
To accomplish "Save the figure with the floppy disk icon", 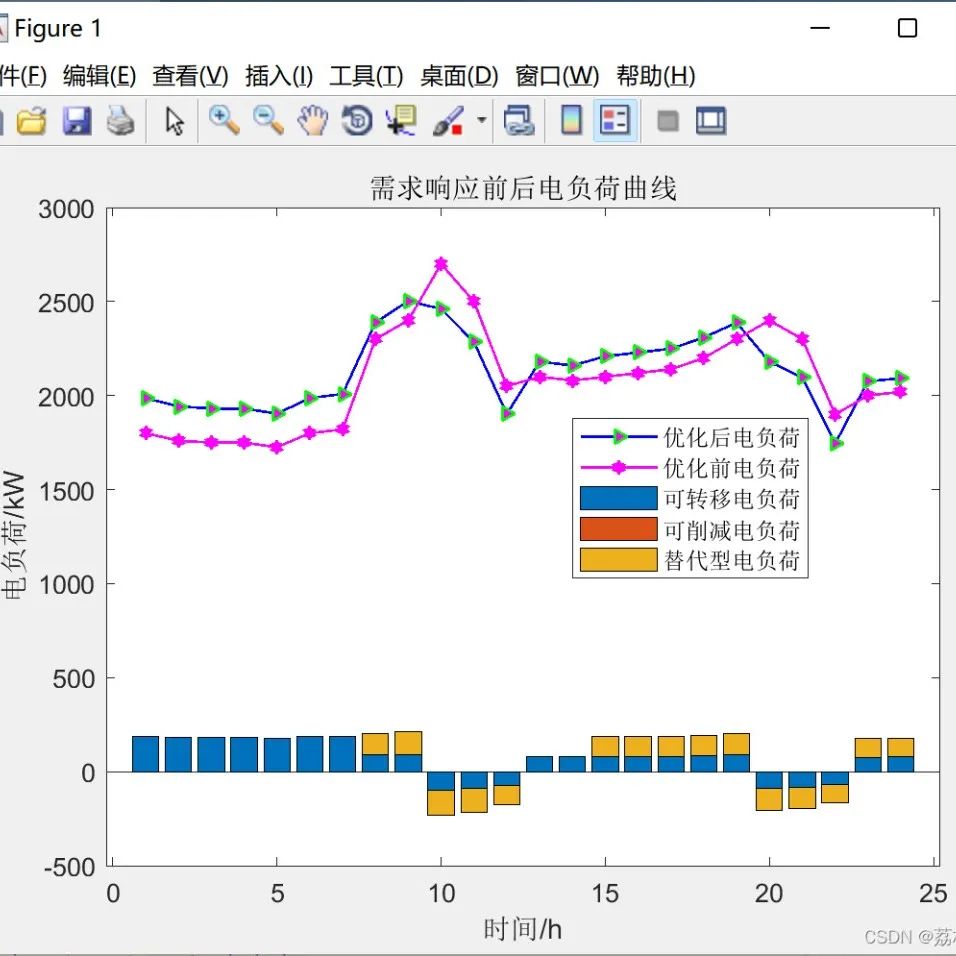I will click(x=77, y=120).
